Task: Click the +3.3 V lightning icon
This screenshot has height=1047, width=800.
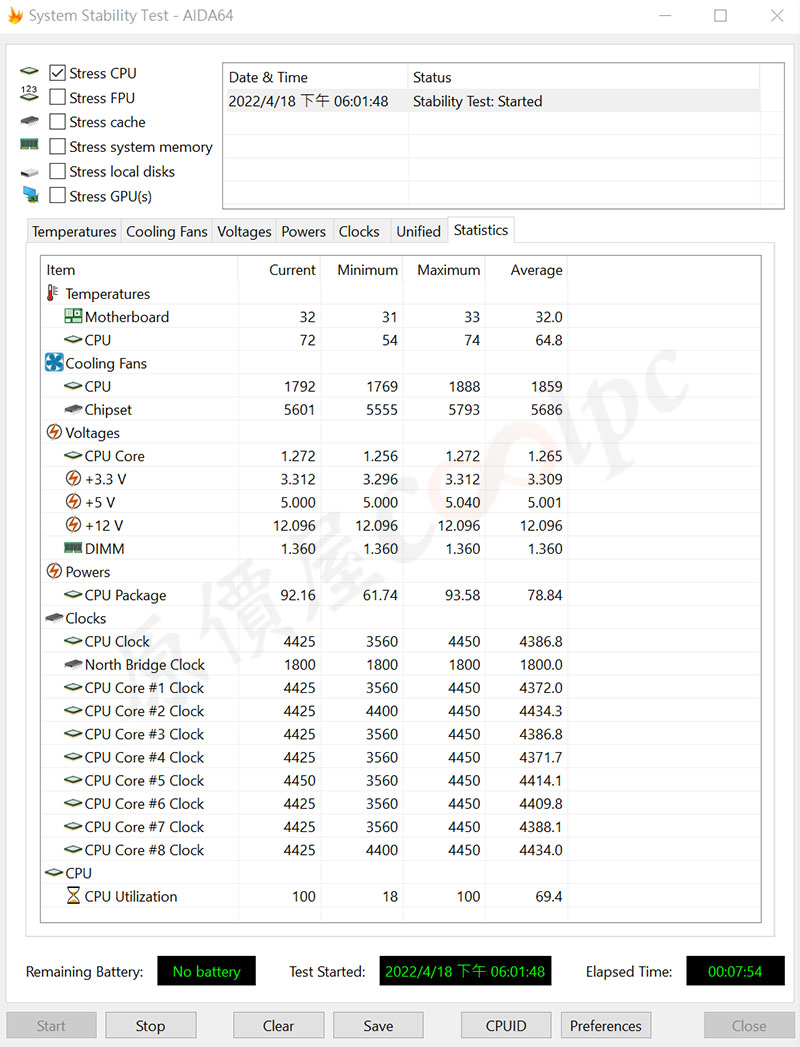Action: pos(73,478)
